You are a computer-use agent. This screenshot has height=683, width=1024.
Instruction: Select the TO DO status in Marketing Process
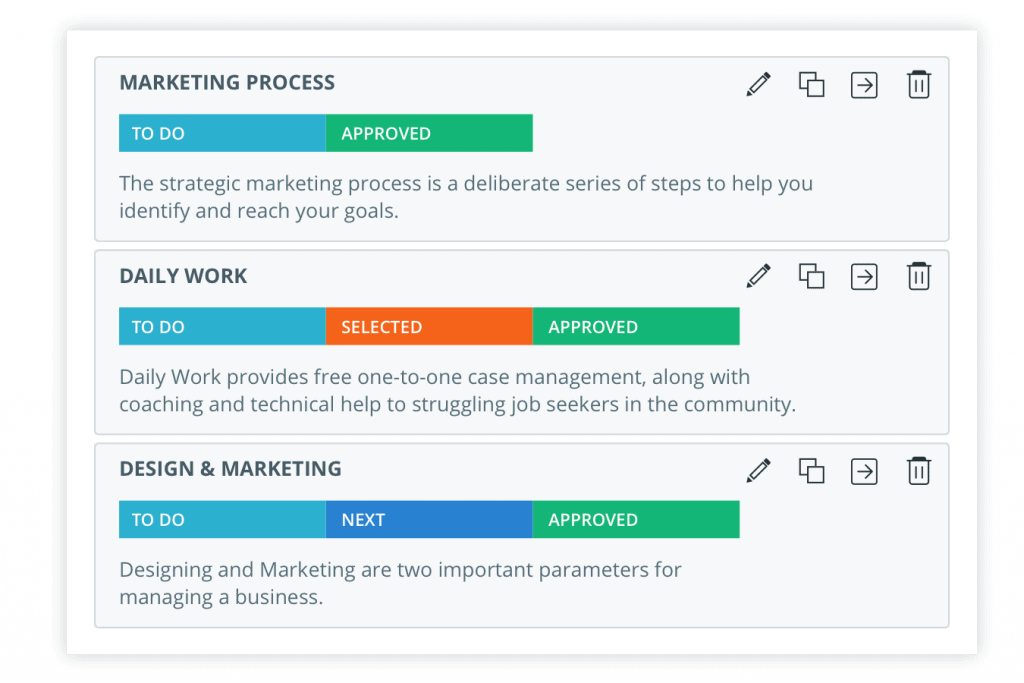(x=222, y=133)
